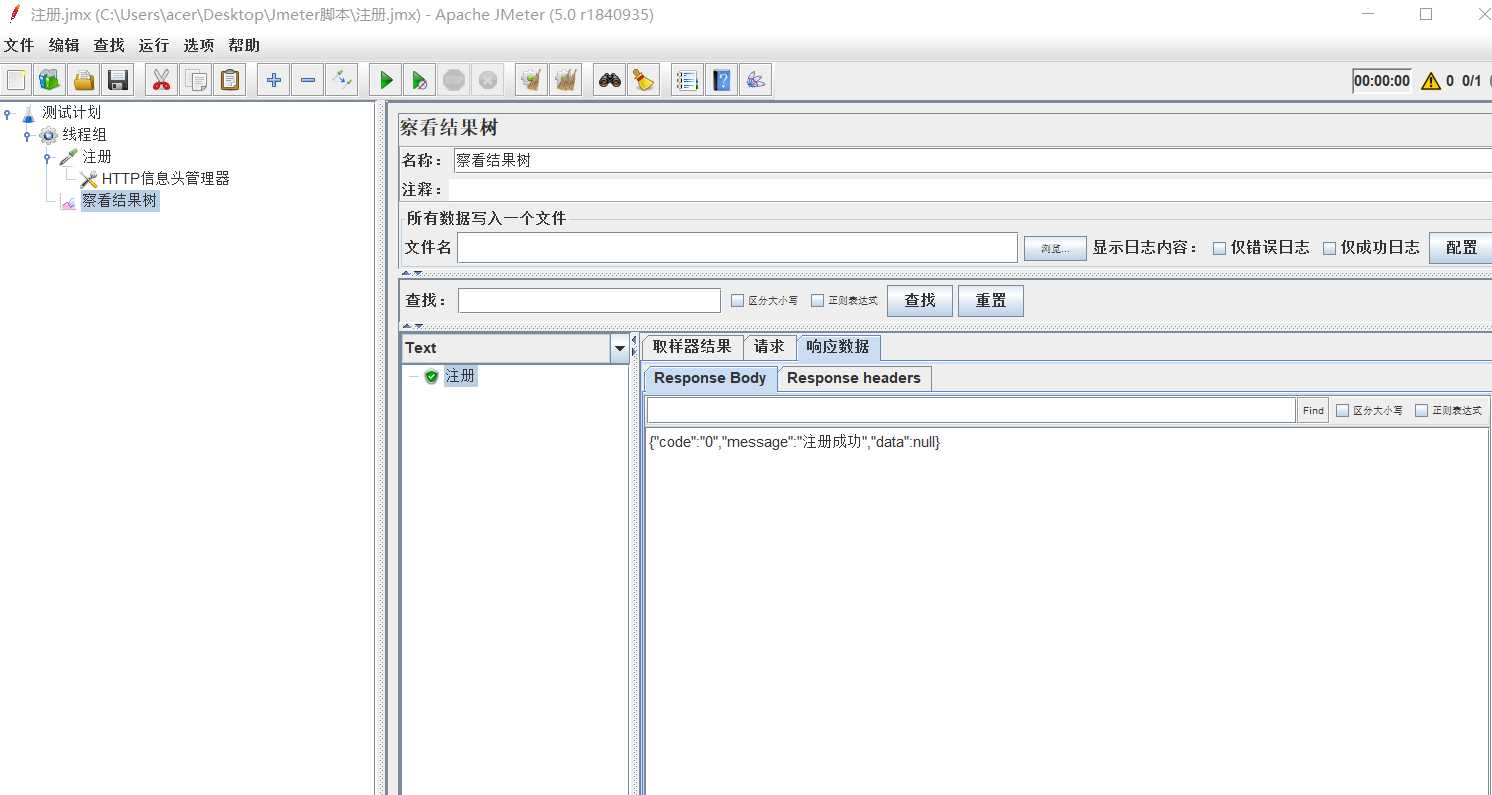Click into the 查找 search text field

[x=589, y=300]
